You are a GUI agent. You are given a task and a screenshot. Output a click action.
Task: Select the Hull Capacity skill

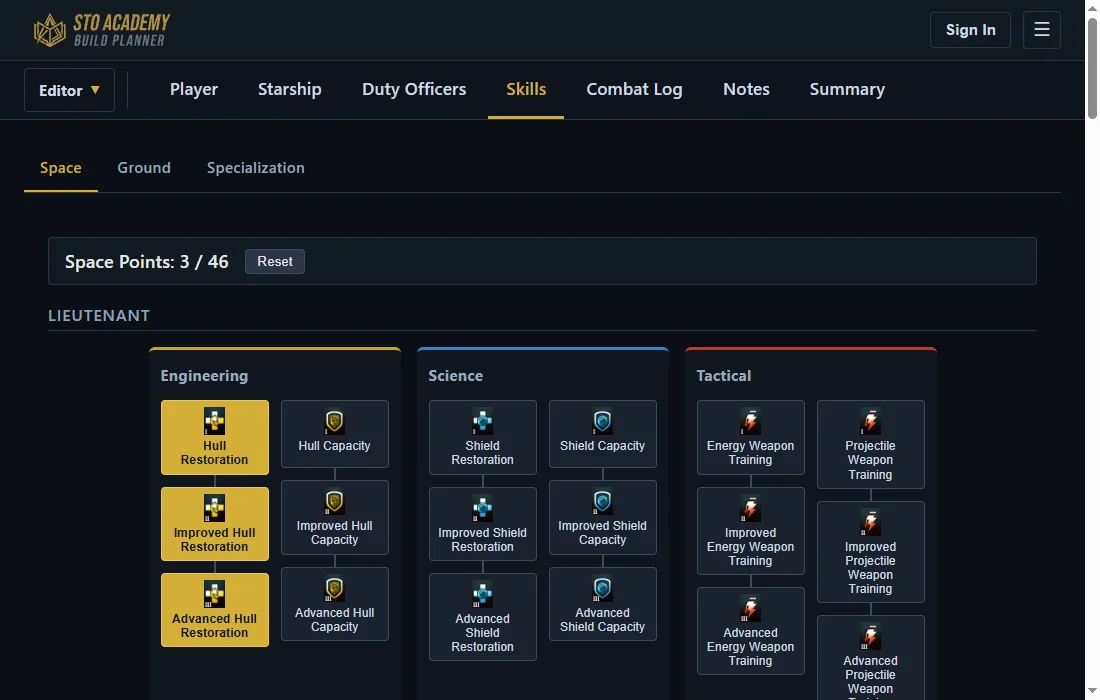tap(335, 434)
